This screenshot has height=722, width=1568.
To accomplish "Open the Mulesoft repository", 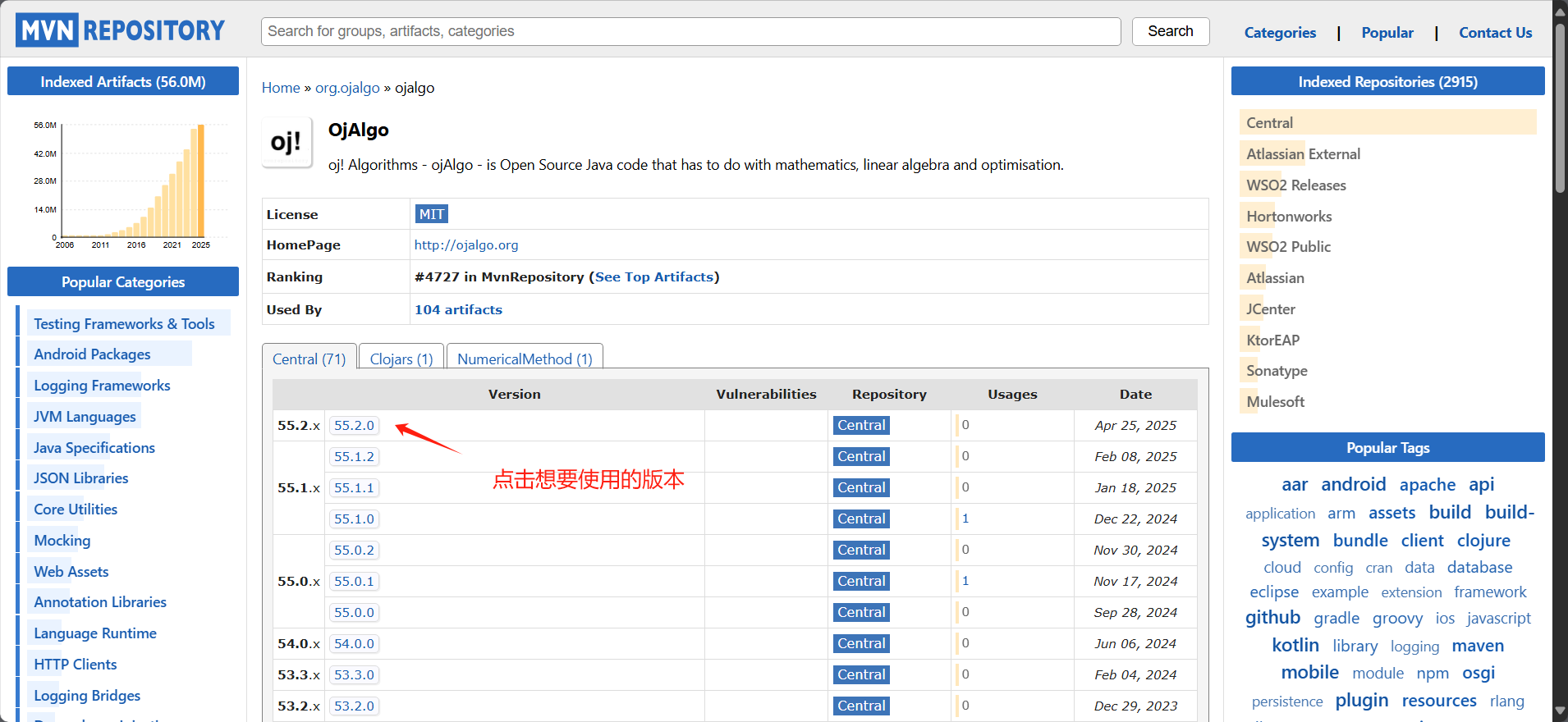I will pos(1275,402).
